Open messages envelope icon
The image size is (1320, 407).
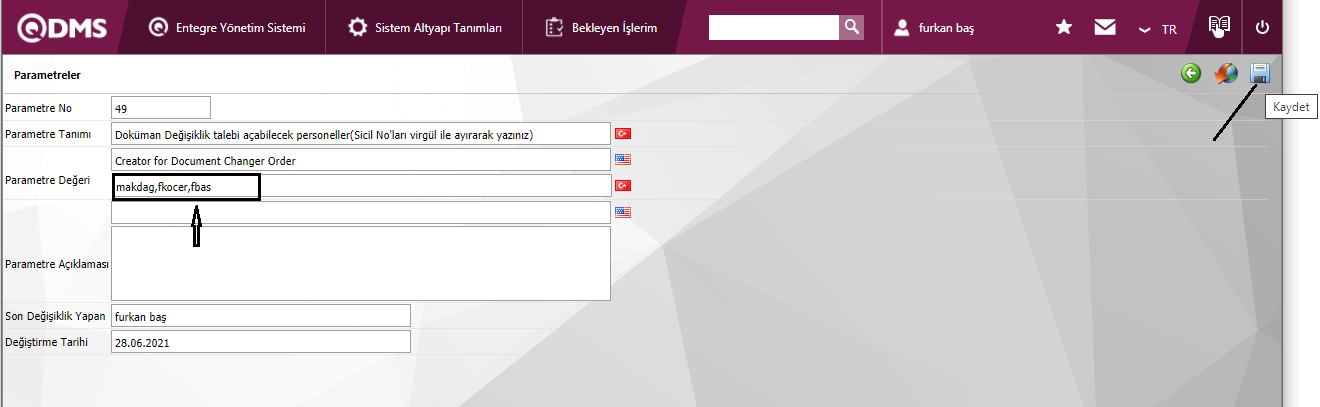click(x=1105, y=28)
